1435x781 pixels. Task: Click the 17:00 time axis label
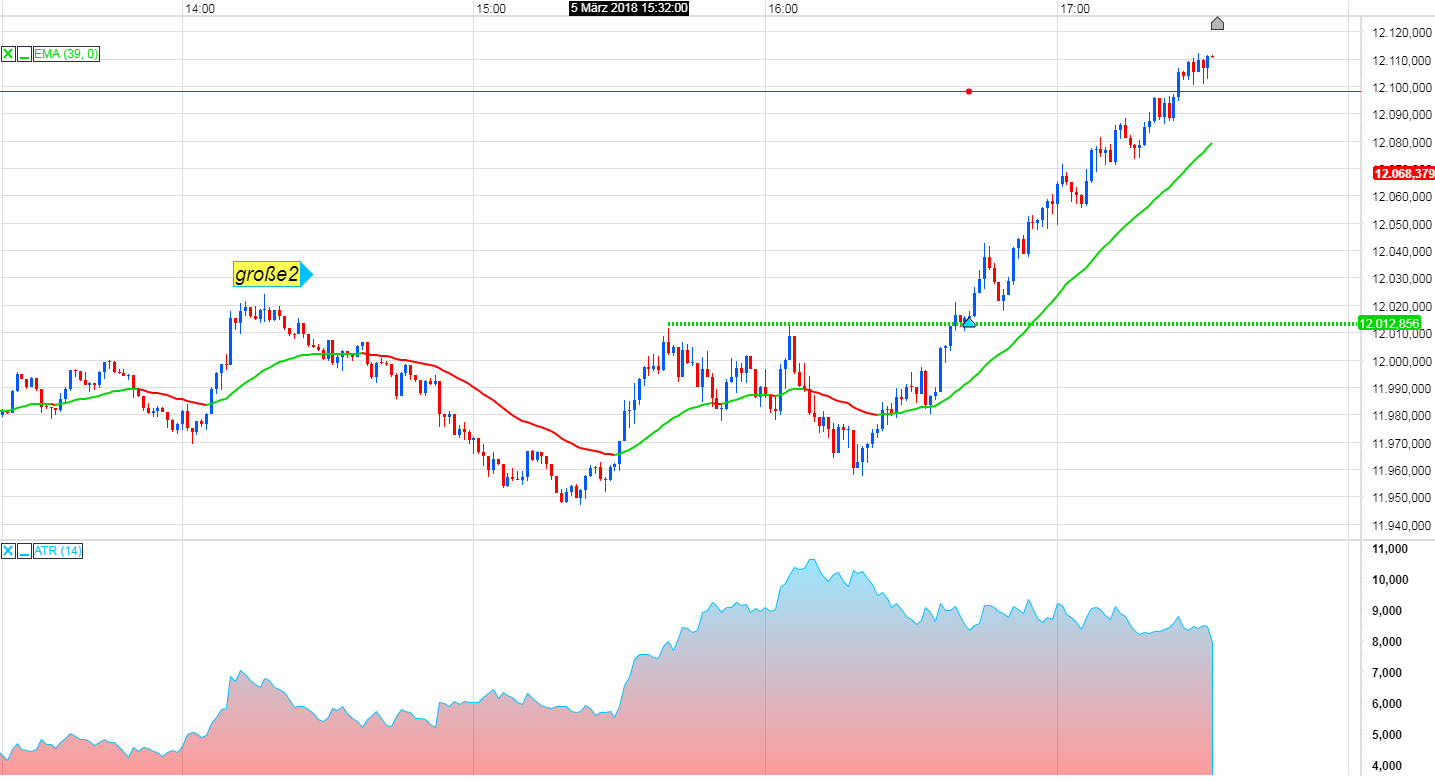(1074, 9)
